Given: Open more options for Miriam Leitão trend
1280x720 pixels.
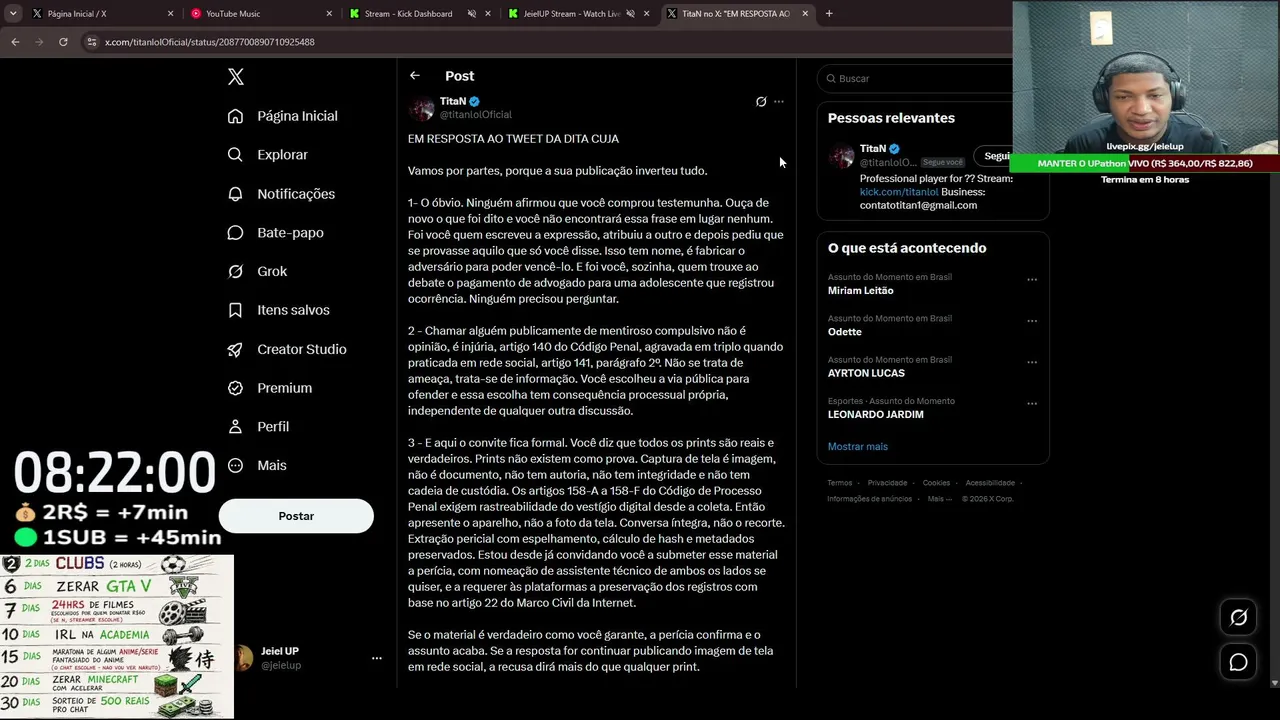Looking at the screenshot, I should (1032, 280).
